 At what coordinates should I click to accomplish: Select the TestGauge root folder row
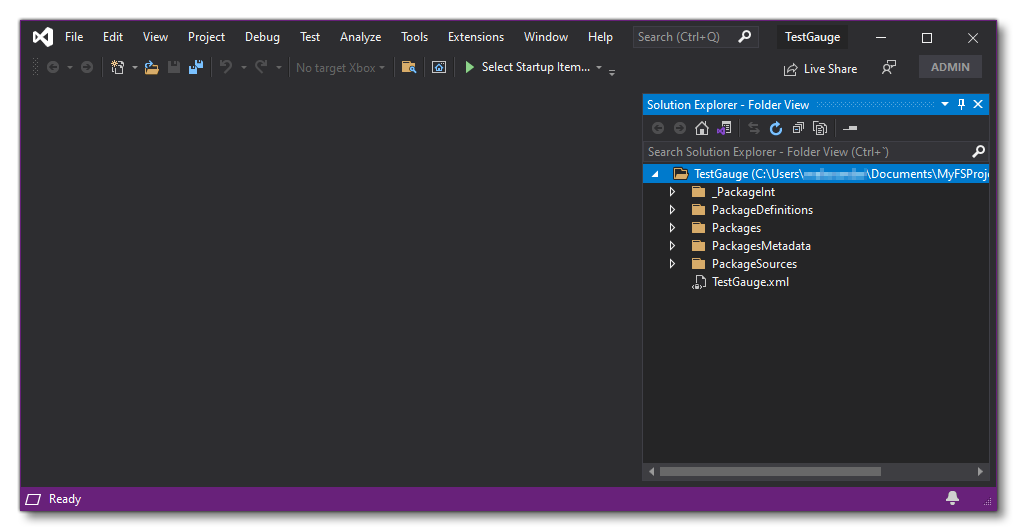pos(816,174)
